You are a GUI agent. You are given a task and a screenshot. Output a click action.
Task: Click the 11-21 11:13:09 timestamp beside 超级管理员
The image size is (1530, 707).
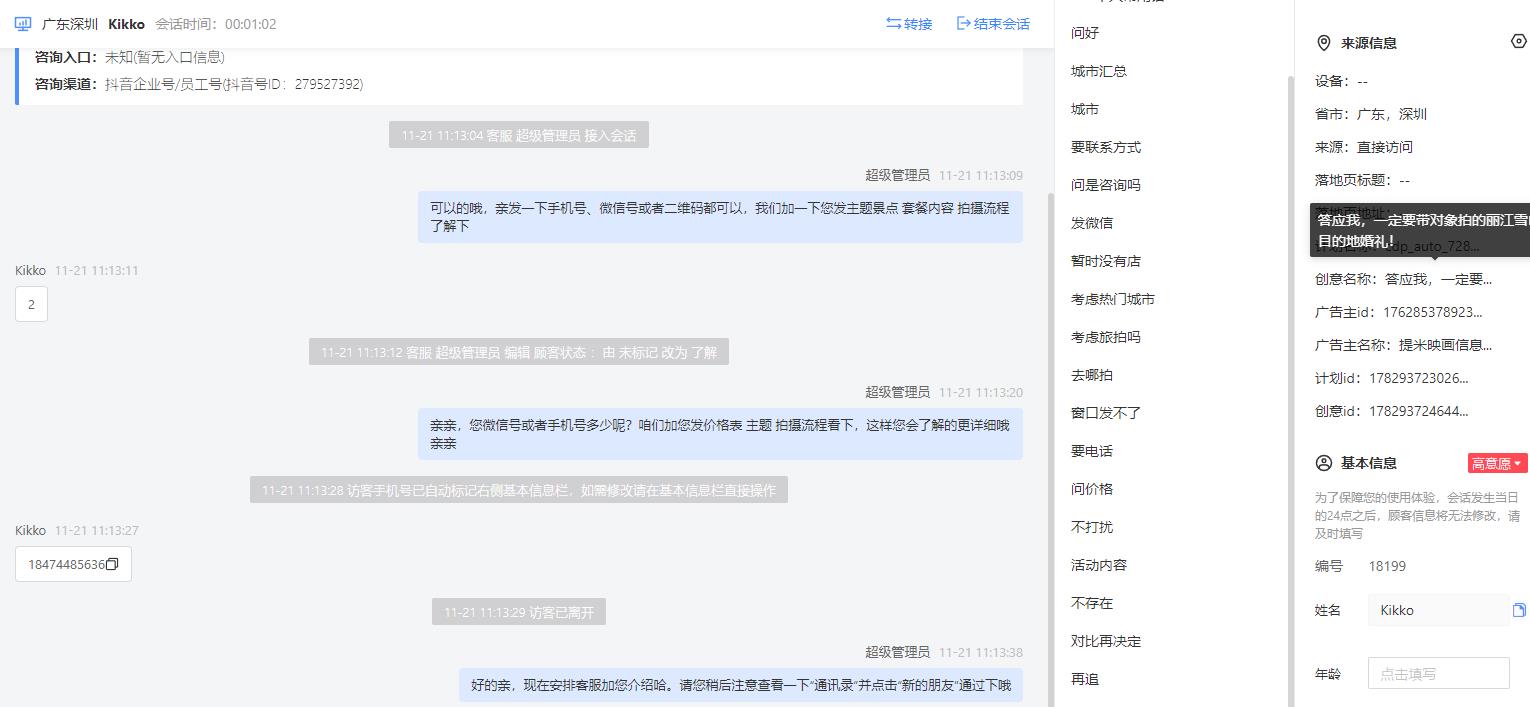[x=980, y=175]
